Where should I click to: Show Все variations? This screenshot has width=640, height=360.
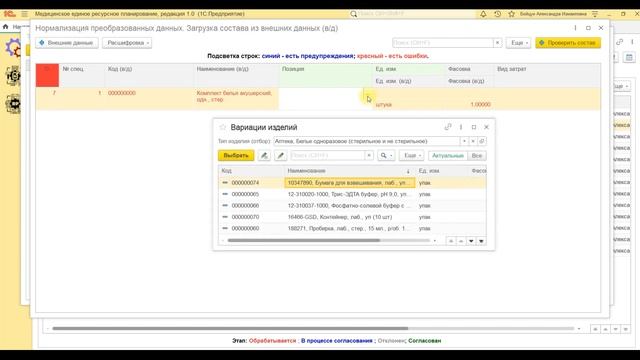pyautogui.click(x=477, y=156)
